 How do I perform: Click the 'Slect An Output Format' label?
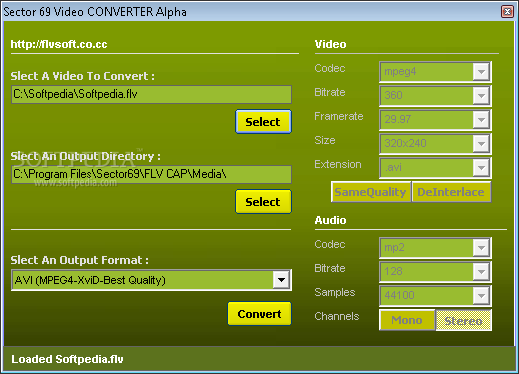pos(79,260)
